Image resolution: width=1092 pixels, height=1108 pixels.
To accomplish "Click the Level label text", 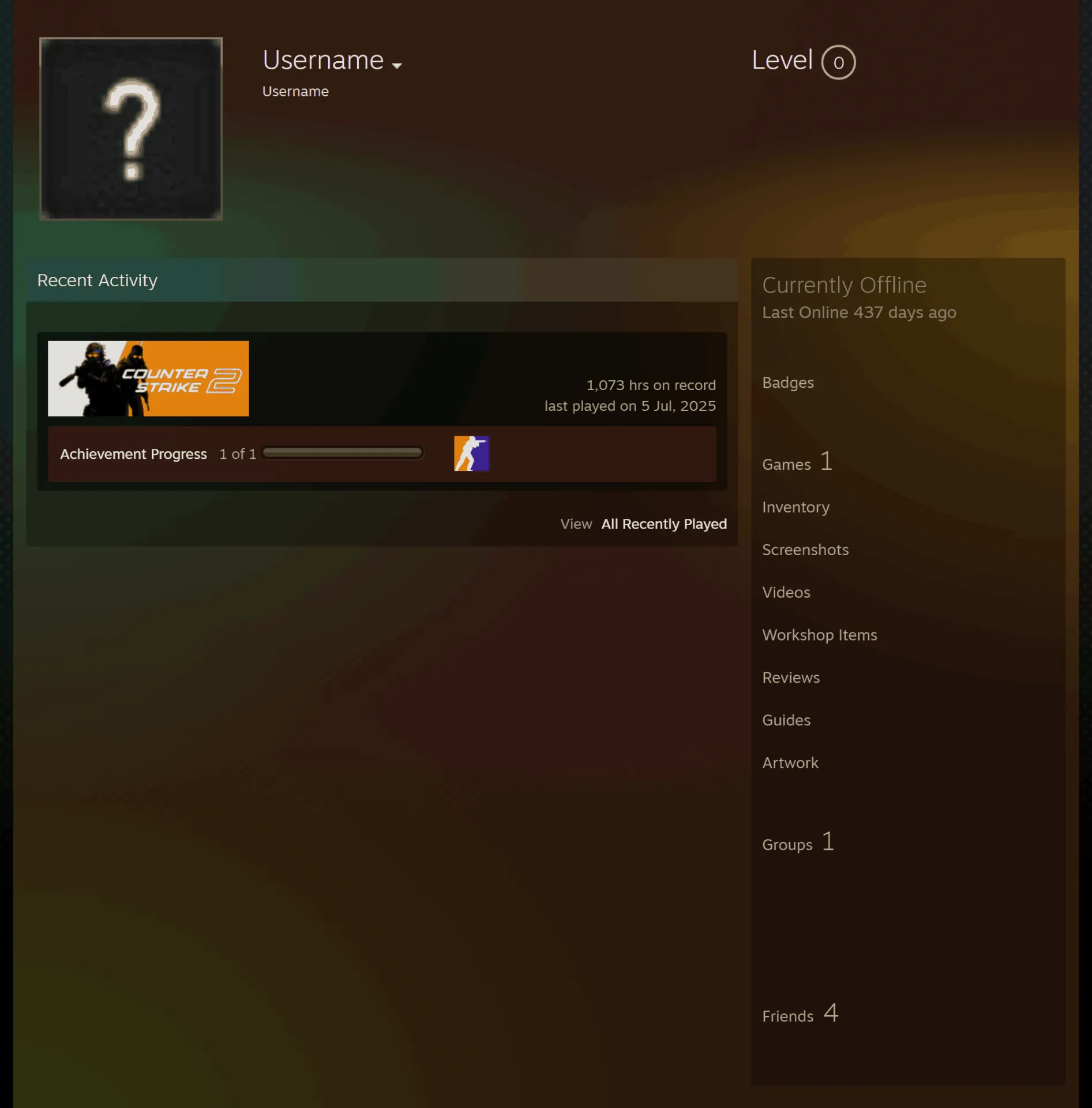I will point(782,60).
